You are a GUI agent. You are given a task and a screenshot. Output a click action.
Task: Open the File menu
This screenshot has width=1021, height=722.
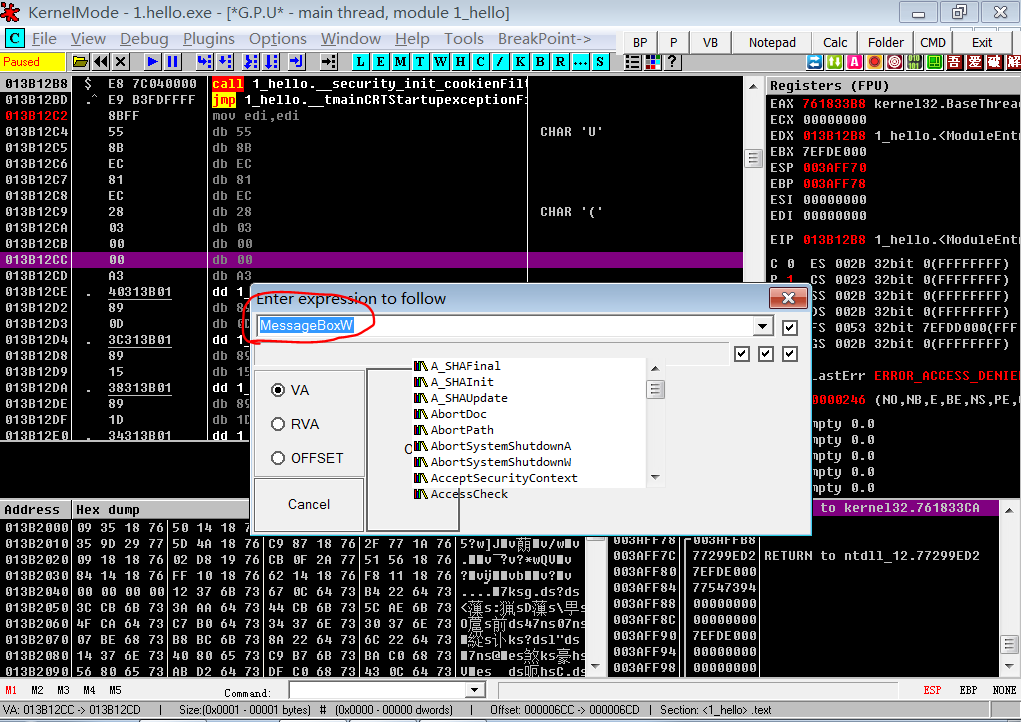[x=44, y=39]
